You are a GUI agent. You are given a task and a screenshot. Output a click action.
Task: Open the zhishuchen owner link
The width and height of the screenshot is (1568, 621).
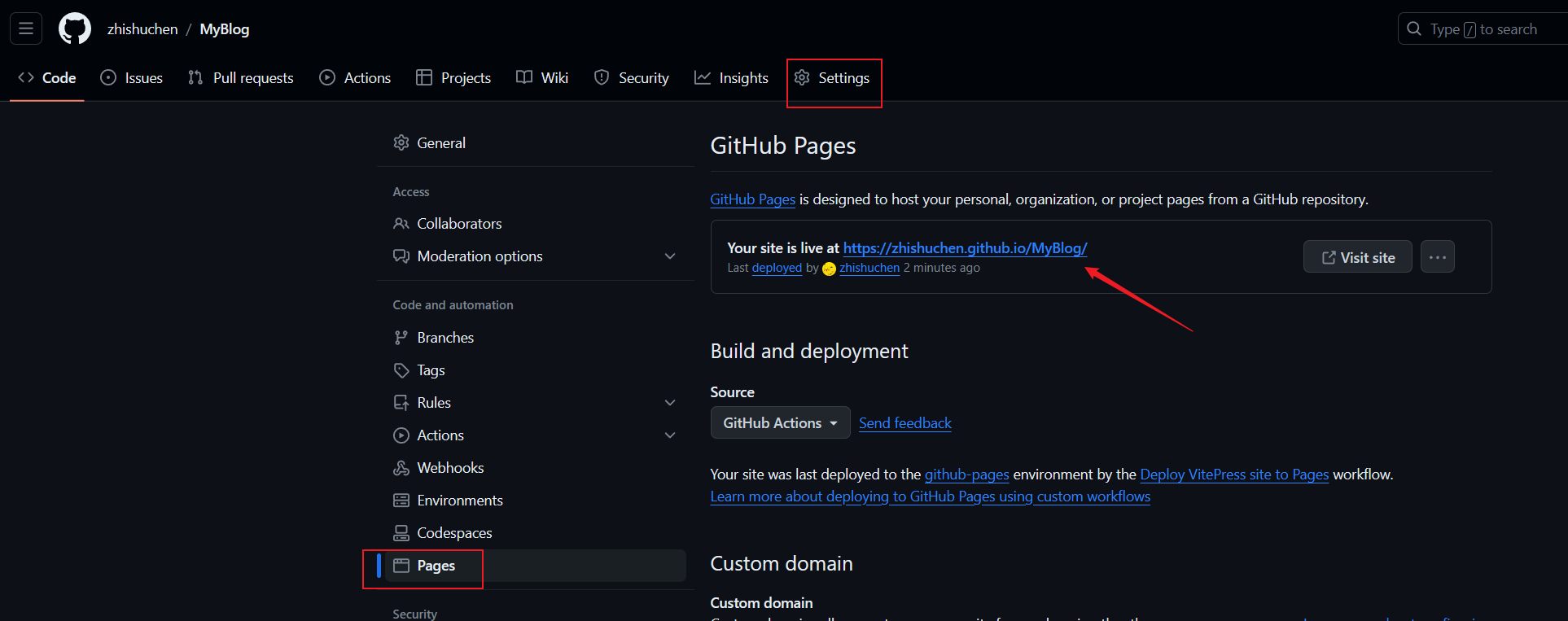pos(142,29)
